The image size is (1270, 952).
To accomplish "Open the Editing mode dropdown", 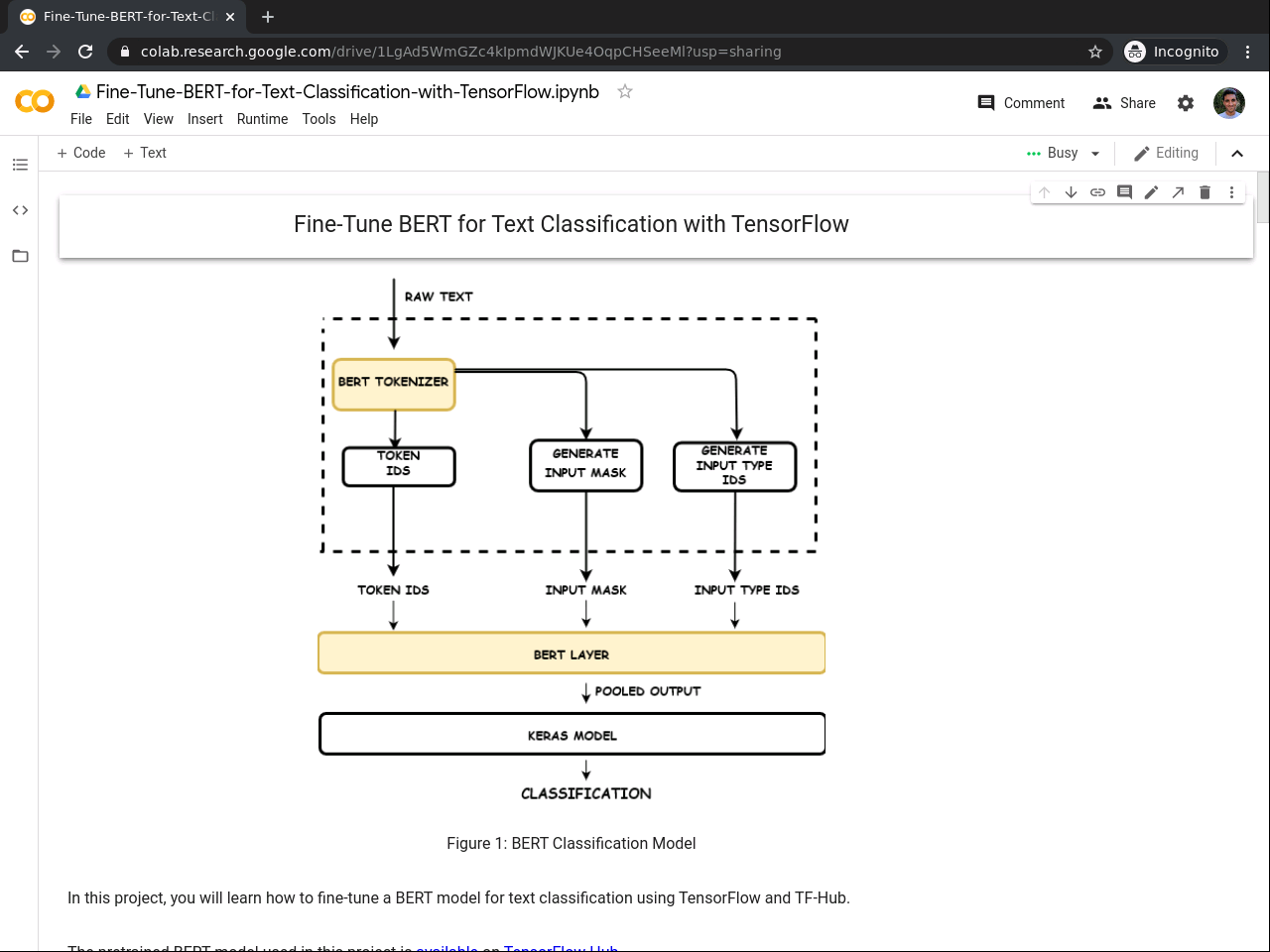I will tap(1166, 153).
